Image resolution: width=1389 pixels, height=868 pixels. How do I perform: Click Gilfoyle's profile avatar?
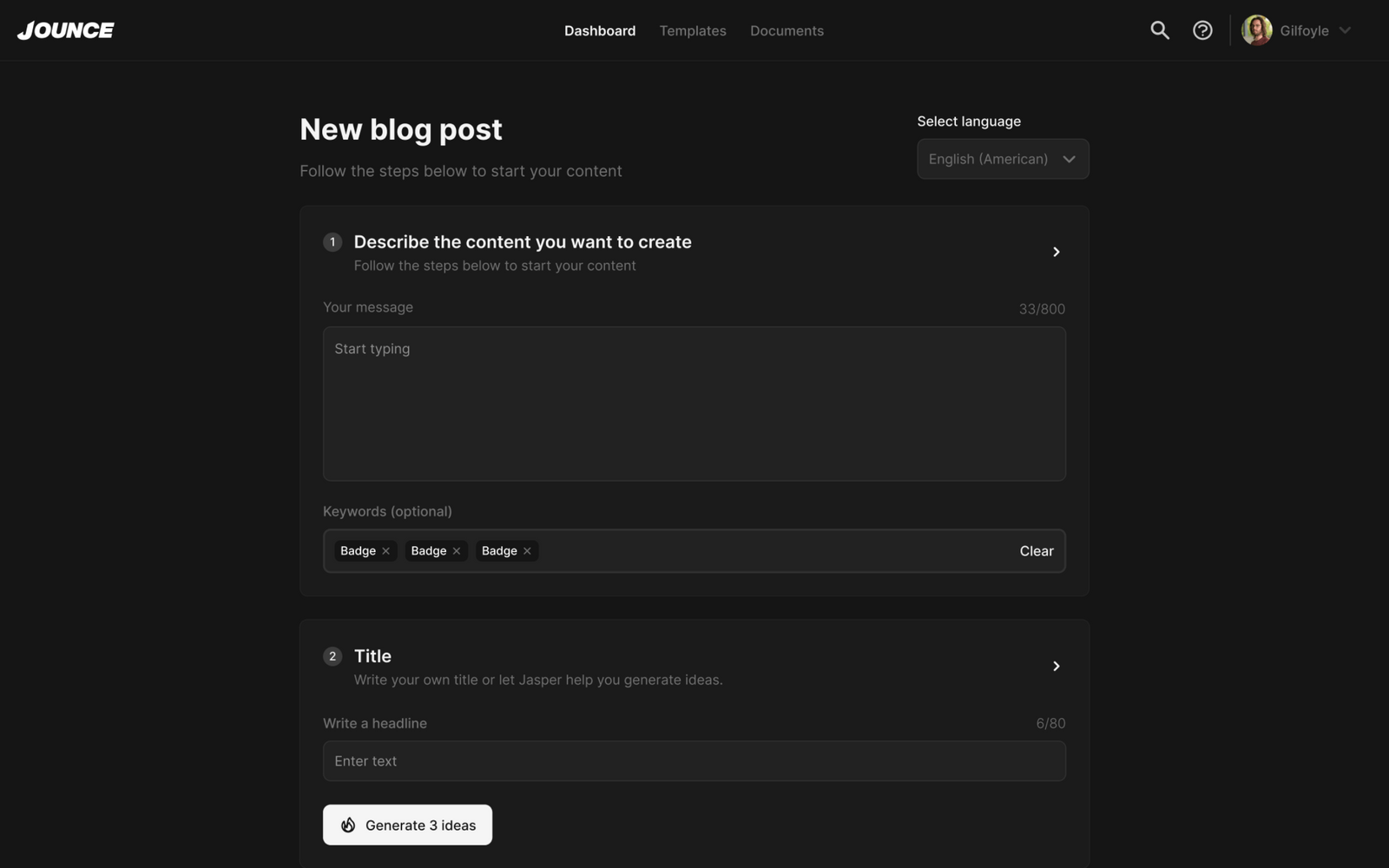coord(1256,30)
